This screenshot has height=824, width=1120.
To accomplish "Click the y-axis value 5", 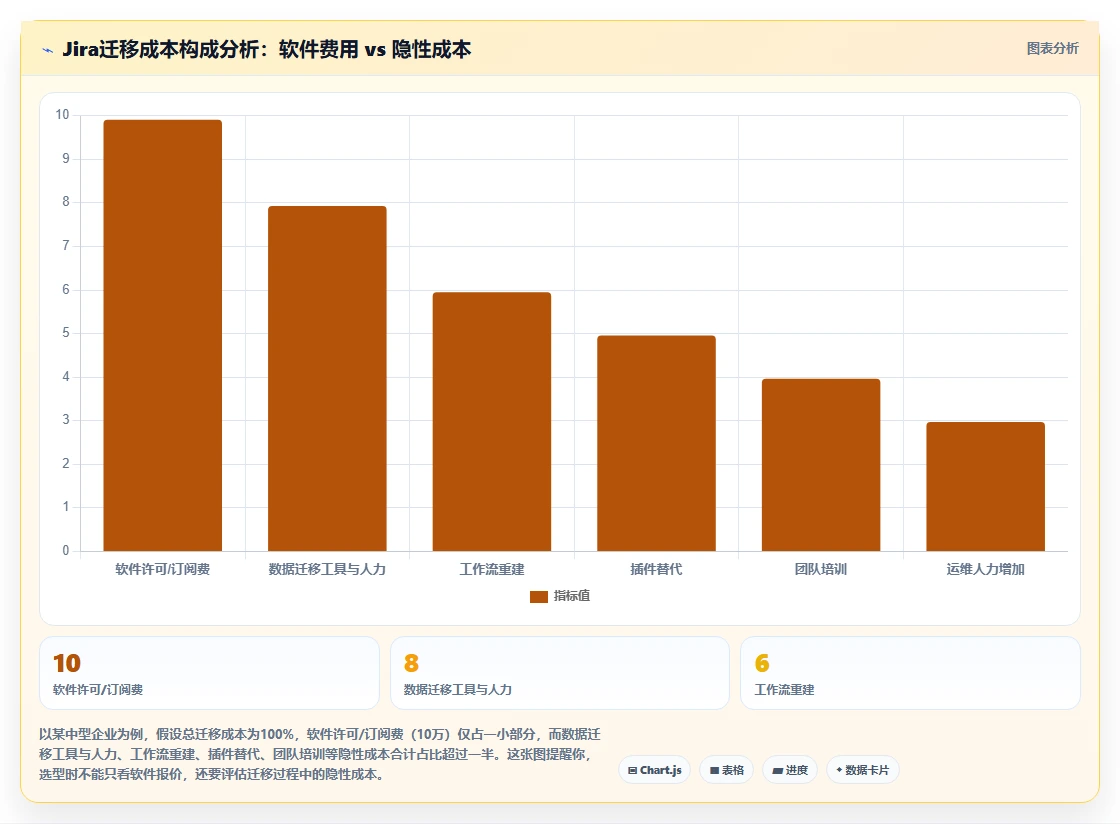I will pyautogui.click(x=66, y=333).
